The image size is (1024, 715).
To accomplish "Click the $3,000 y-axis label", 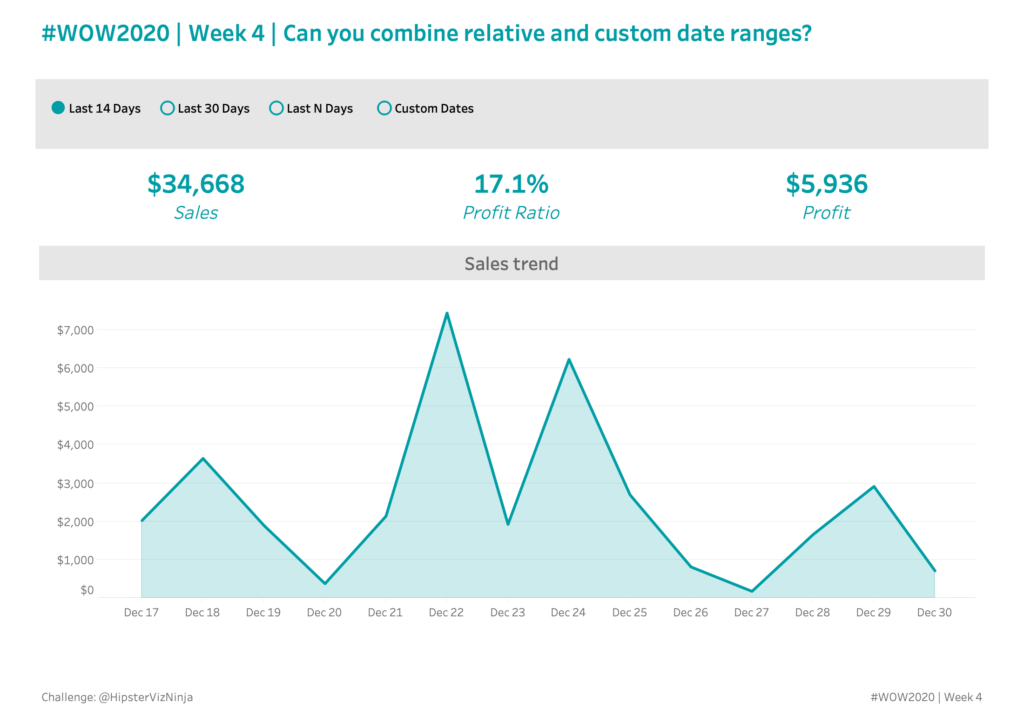I will 74,483.
